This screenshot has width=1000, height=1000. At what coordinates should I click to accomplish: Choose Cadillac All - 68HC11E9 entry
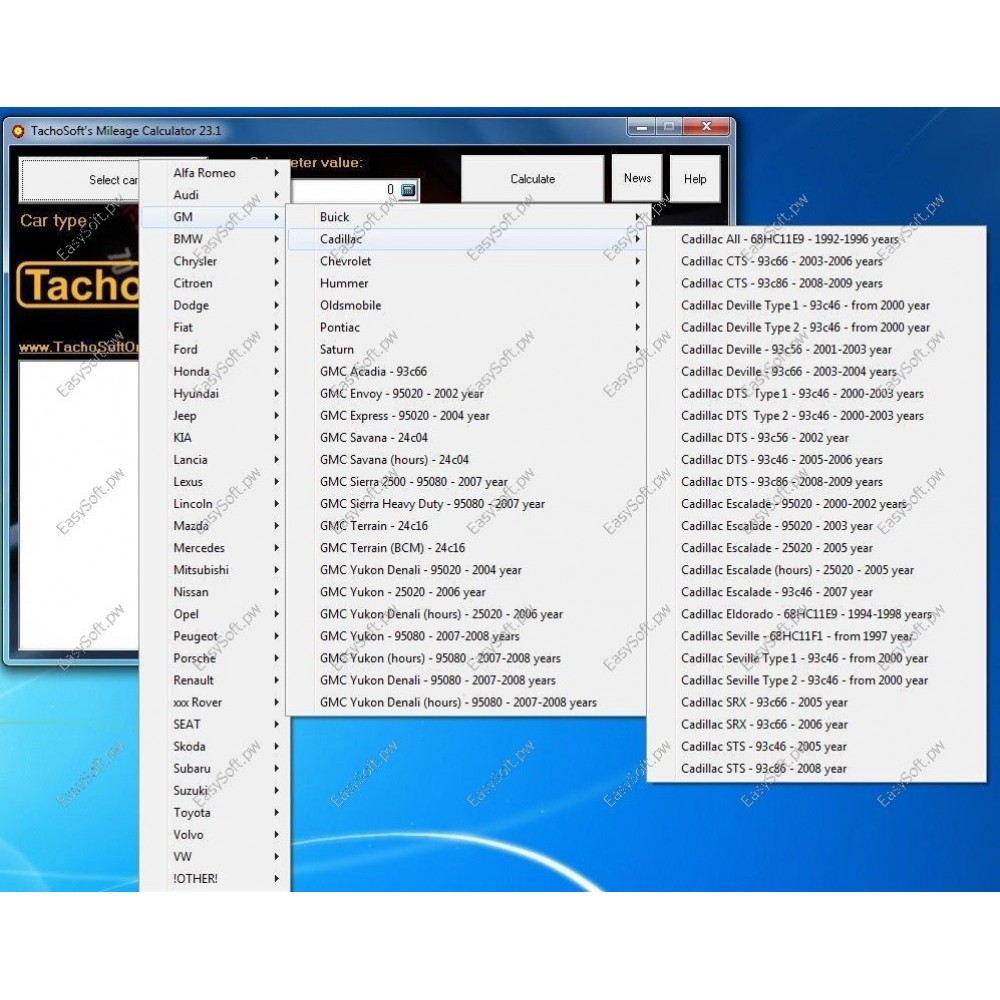click(816, 239)
